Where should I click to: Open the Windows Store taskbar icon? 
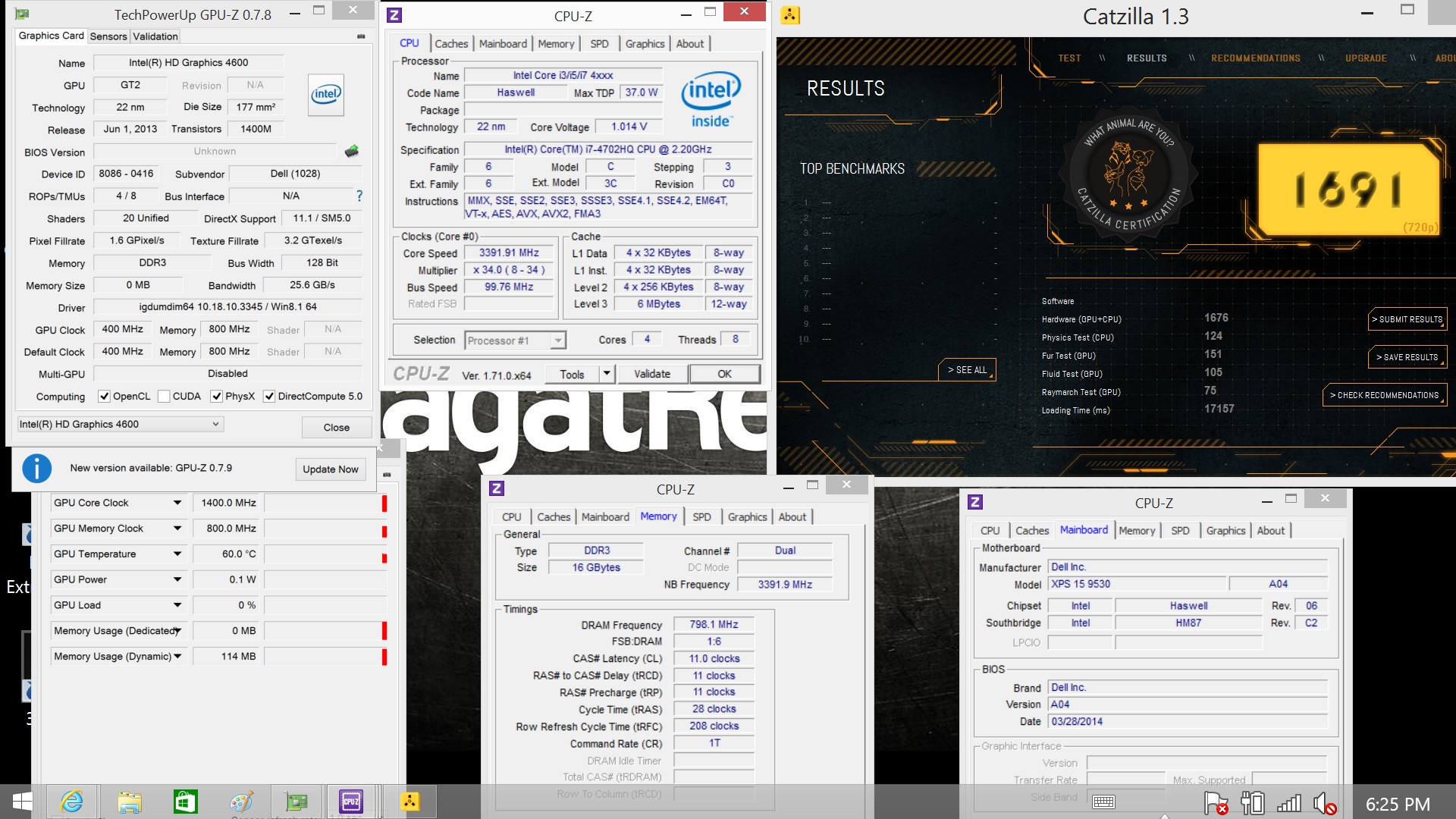(185, 802)
